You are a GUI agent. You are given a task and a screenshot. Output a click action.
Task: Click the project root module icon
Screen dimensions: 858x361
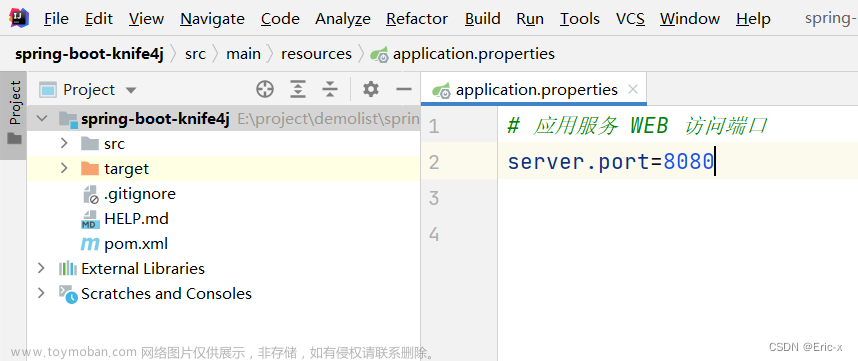[x=68, y=119]
